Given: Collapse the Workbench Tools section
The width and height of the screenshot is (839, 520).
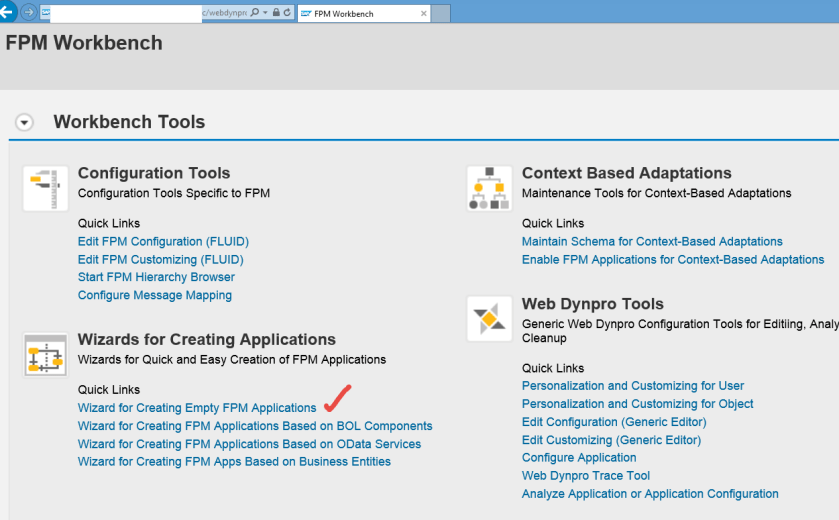Looking at the screenshot, I should 24,123.
